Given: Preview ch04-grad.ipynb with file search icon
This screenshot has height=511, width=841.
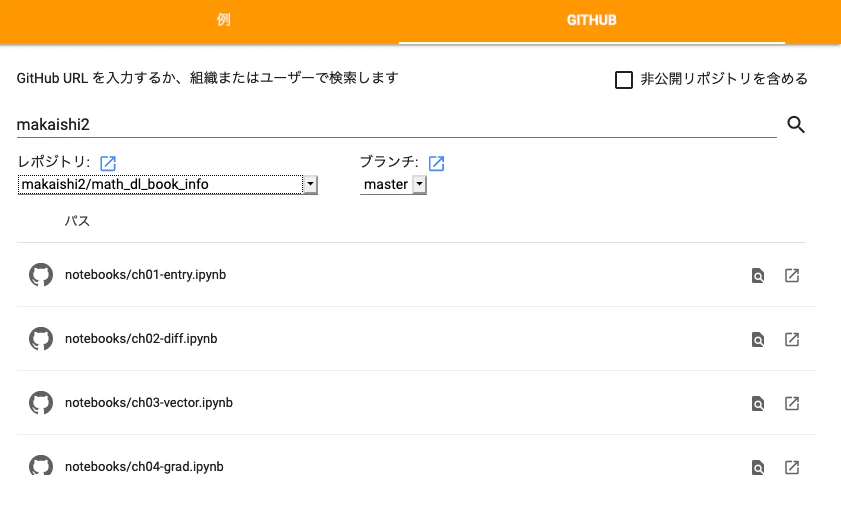Looking at the screenshot, I should (758, 468).
